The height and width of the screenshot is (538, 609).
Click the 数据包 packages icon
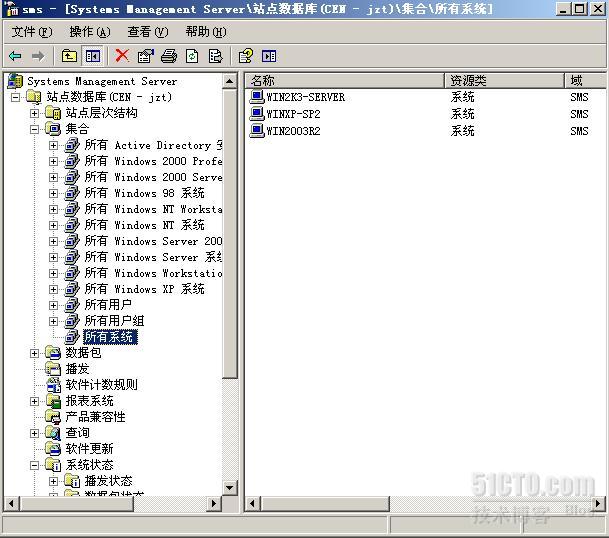pyautogui.click(x=53, y=353)
